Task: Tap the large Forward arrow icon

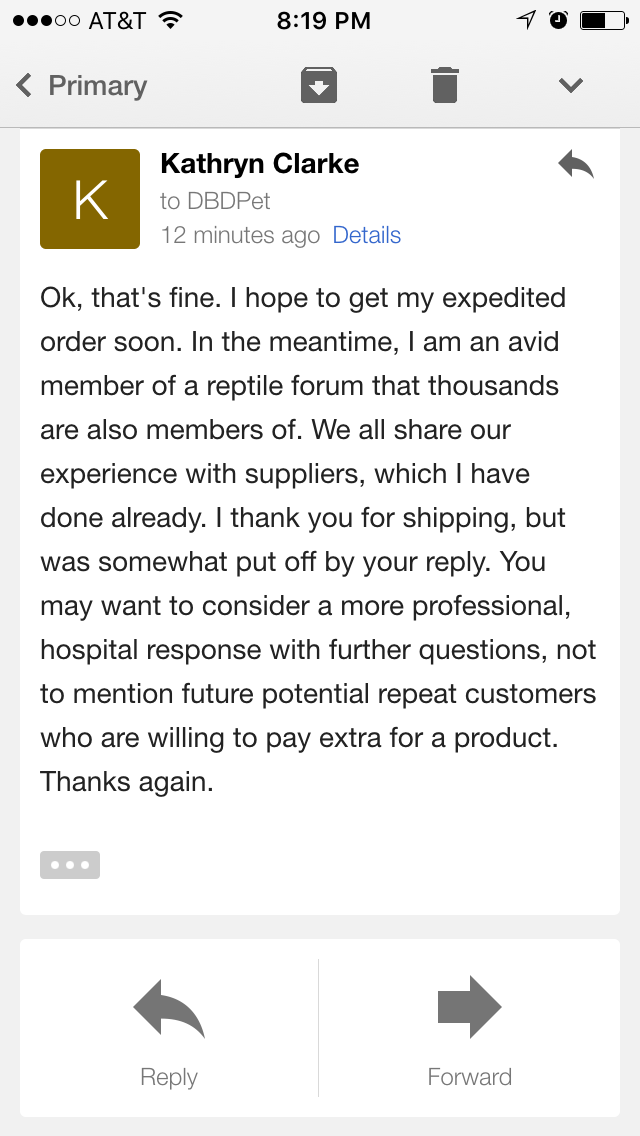Action: pyautogui.click(x=470, y=1007)
